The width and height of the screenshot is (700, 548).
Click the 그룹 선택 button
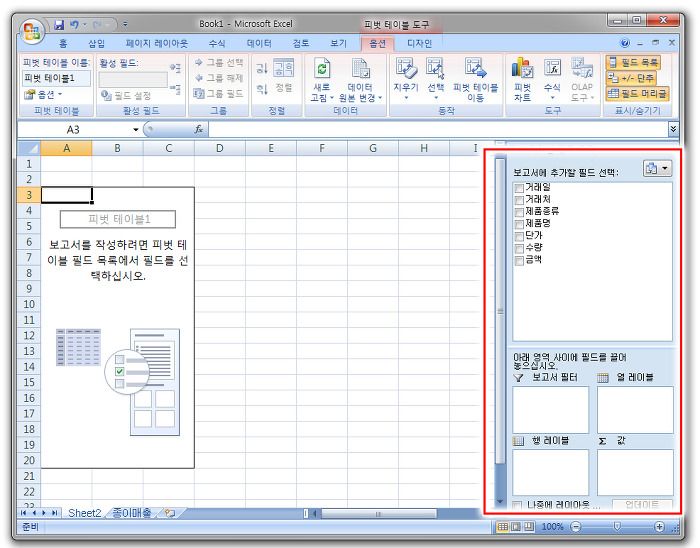coord(219,63)
